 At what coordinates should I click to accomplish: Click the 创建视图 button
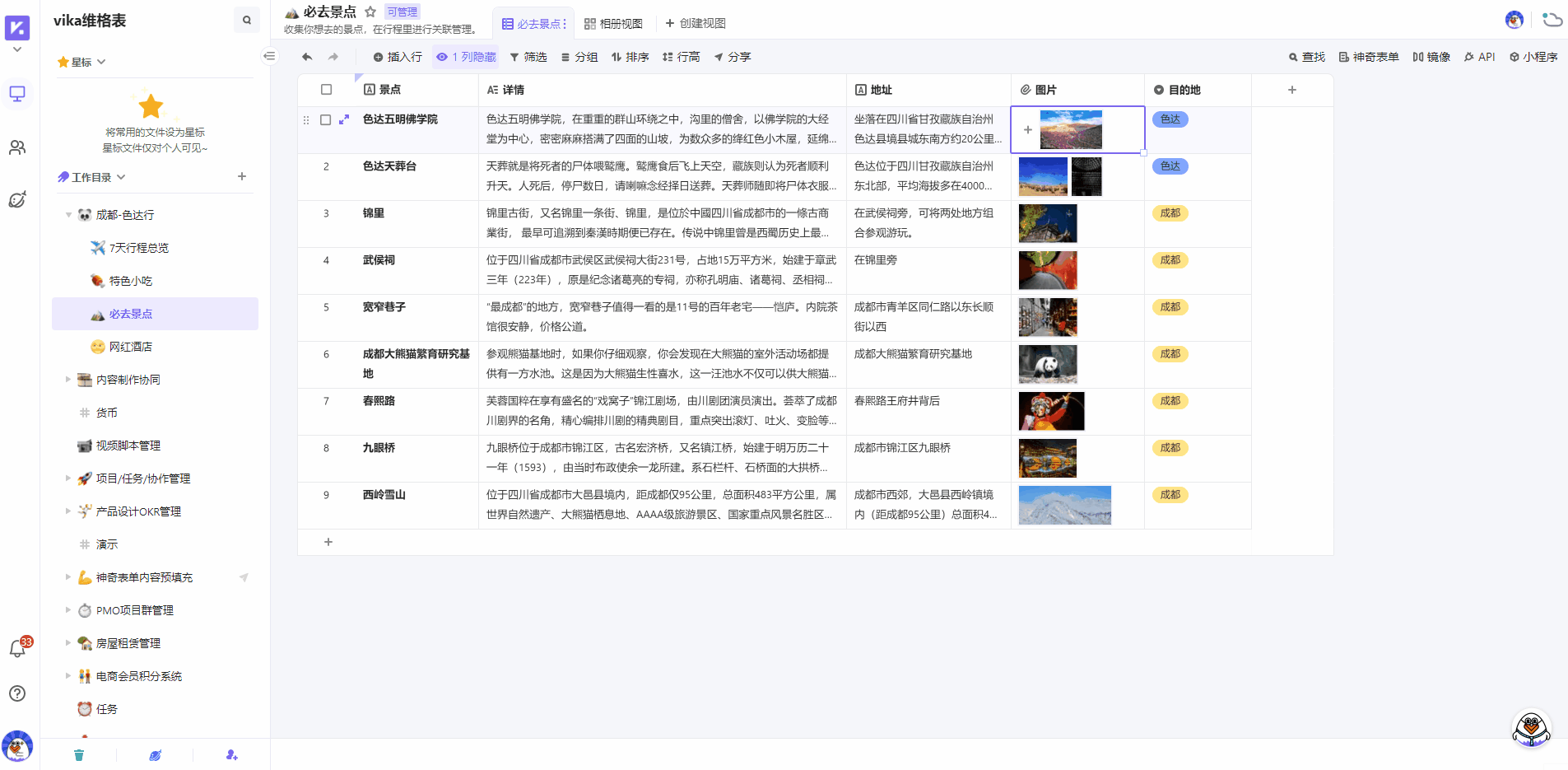696,24
